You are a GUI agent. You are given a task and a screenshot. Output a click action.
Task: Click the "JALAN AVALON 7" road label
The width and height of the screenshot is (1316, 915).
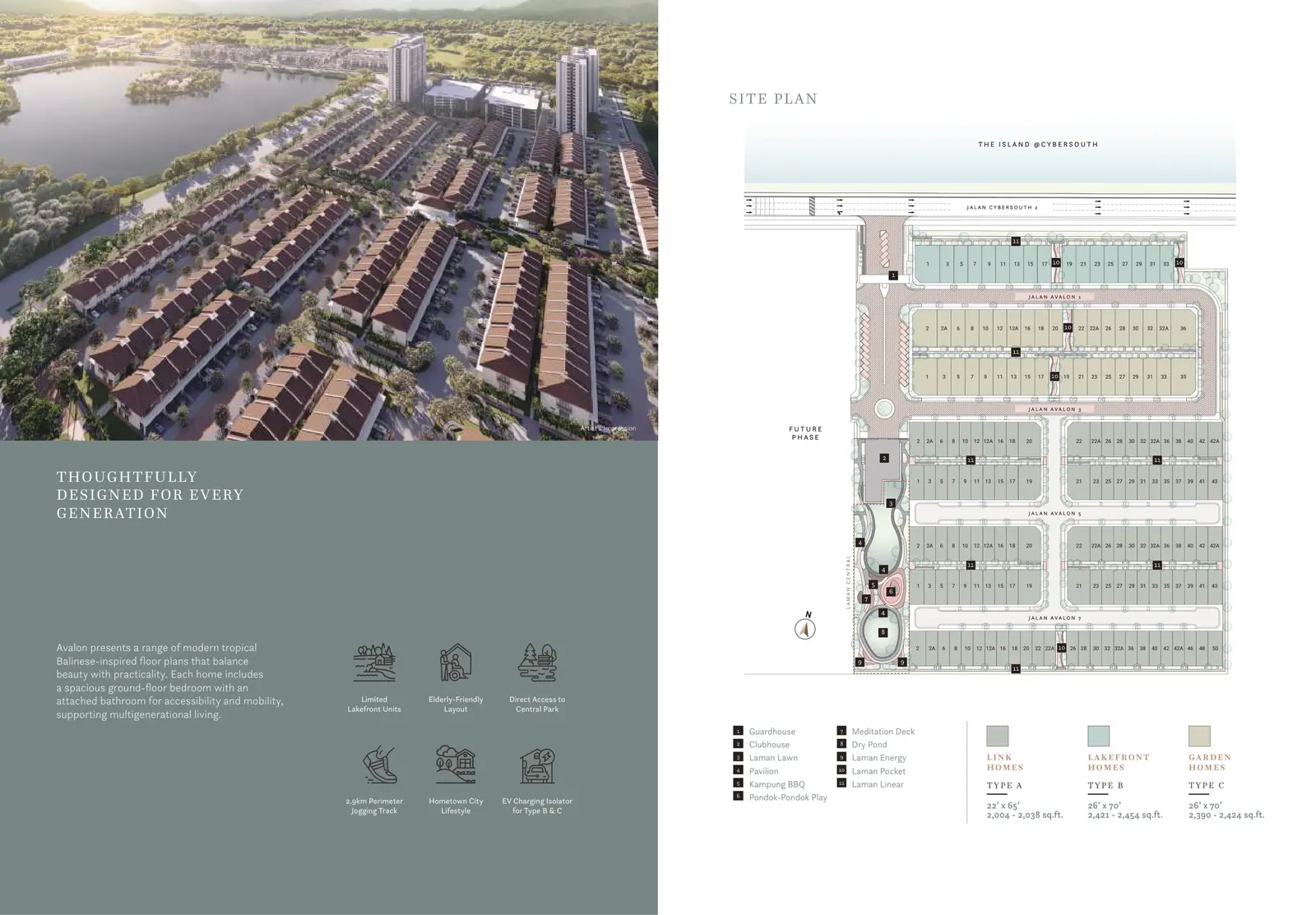pos(1054,618)
